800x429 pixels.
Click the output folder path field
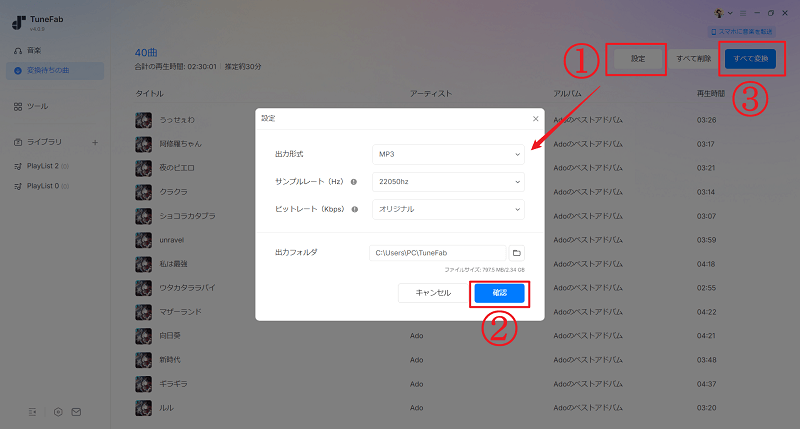[x=438, y=253]
